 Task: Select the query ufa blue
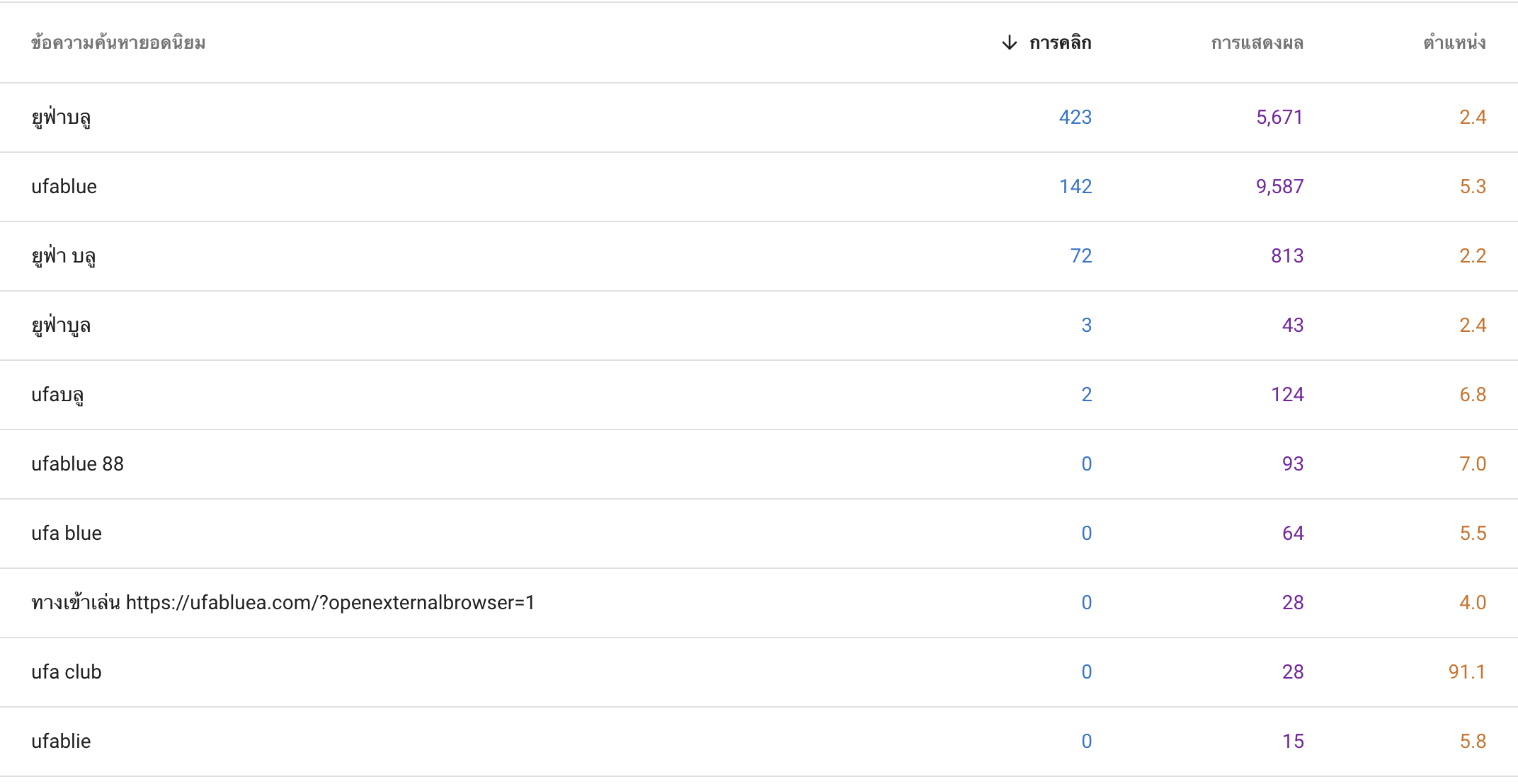(x=759, y=534)
